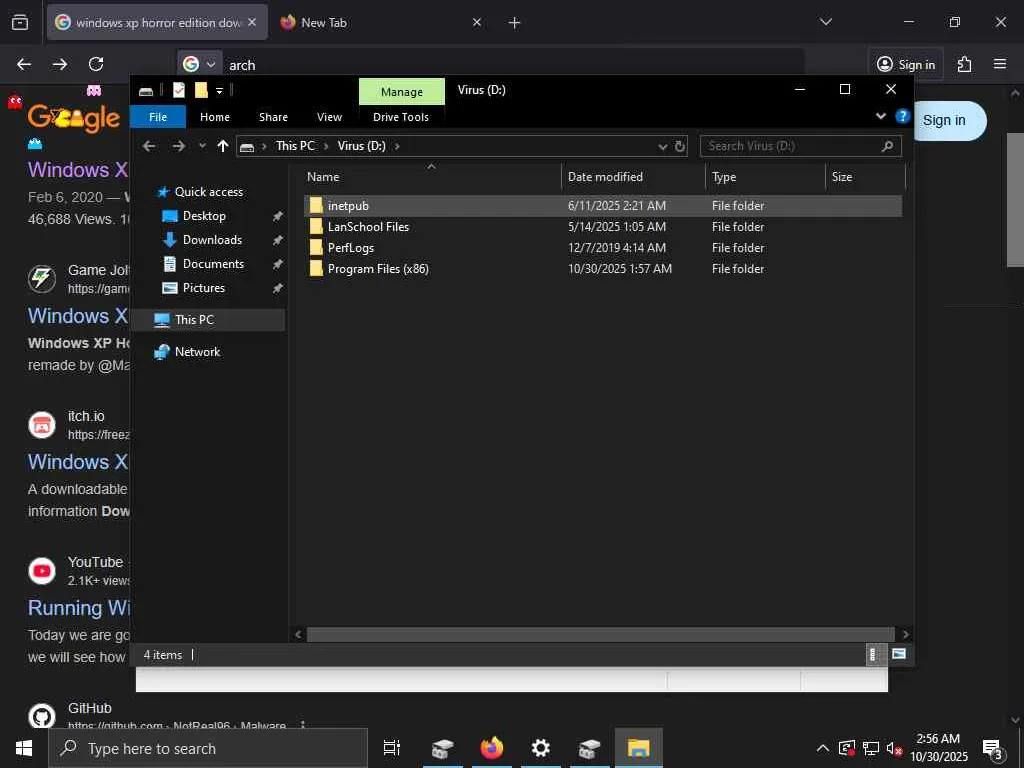Image resolution: width=1024 pixels, height=768 pixels.
Task: Open the Windows Start menu
Action: pos(24,748)
